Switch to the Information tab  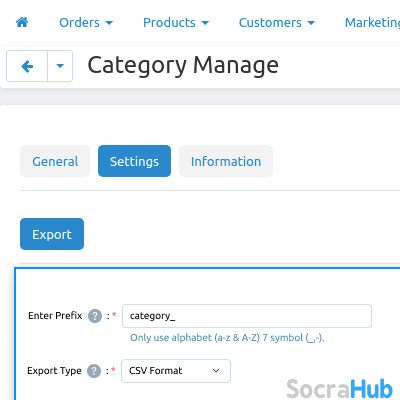(x=226, y=161)
